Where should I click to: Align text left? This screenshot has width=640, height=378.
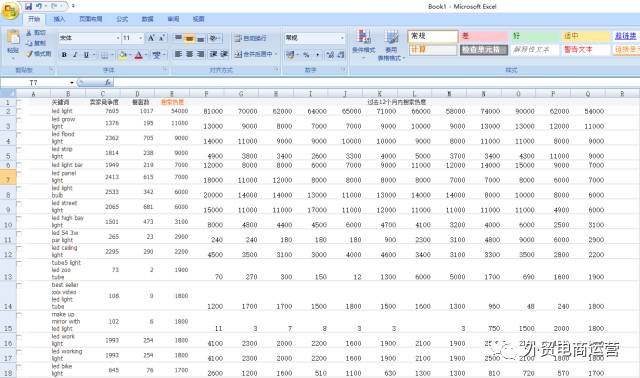click(x=178, y=54)
